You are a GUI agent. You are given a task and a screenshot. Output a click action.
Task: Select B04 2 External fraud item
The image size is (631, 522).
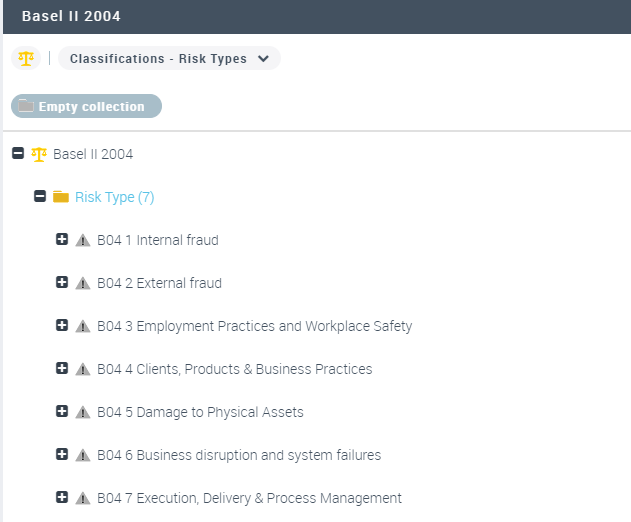tap(159, 283)
